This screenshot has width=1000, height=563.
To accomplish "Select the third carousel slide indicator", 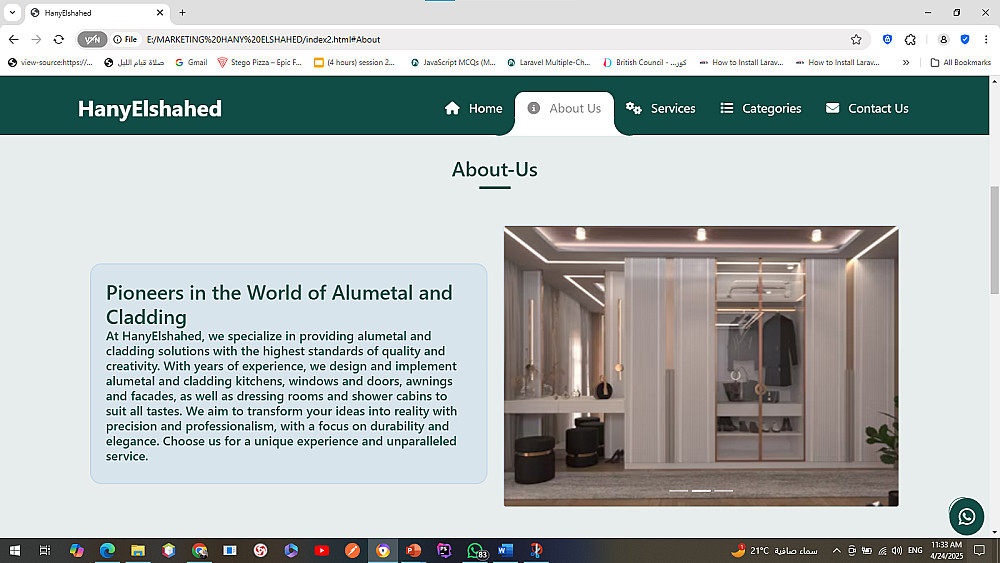I will pyautogui.click(x=723, y=491).
